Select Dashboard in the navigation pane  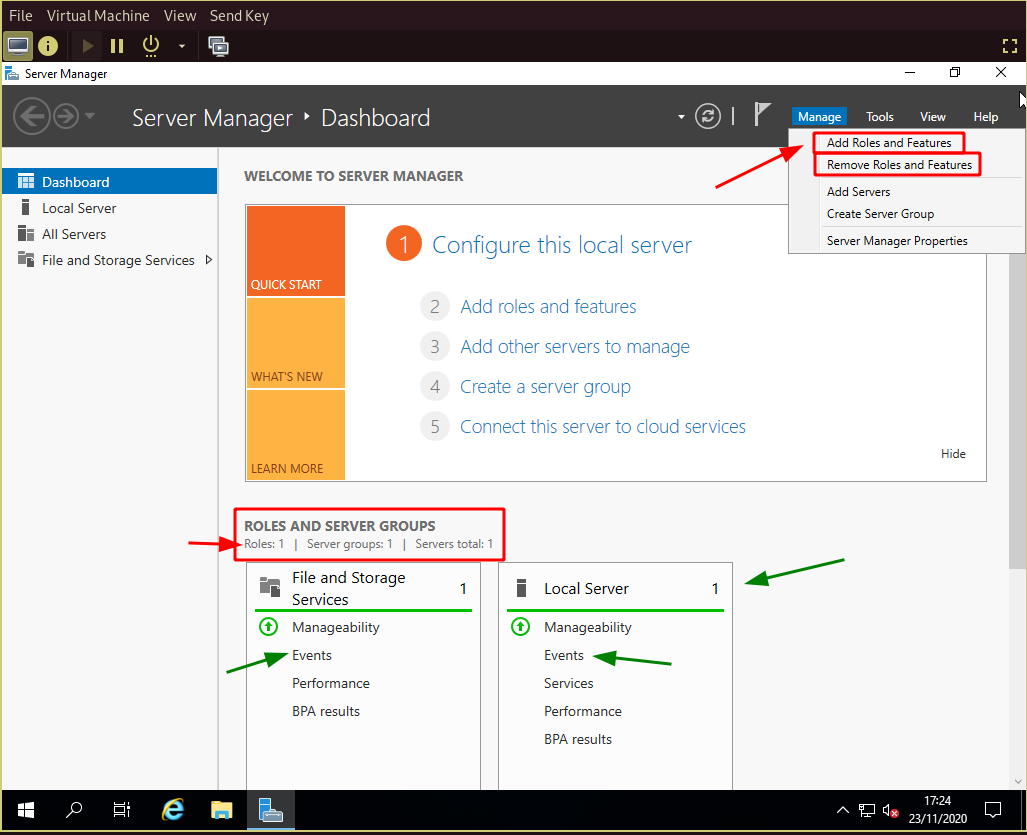coord(109,181)
